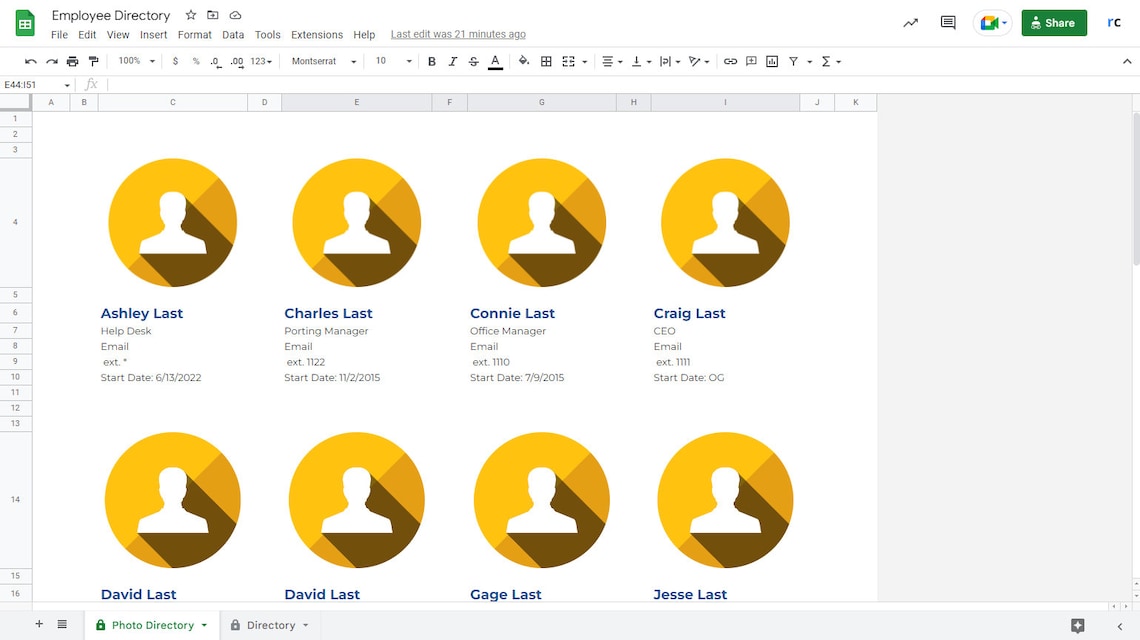Screen dimensions: 1140x640
Task: Toggle strikethrough formatting
Action: pos(473,62)
